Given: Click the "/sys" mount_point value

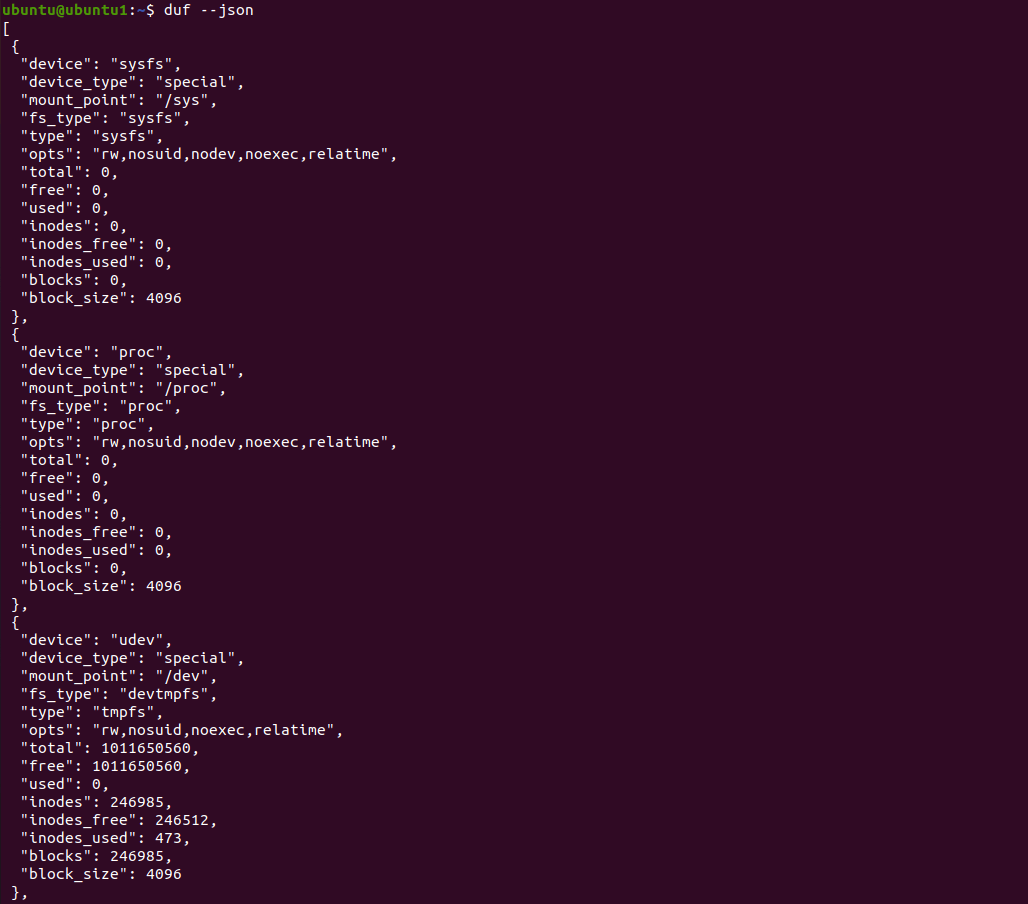Looking at the screenshot, I should click(x=182, y=100).
